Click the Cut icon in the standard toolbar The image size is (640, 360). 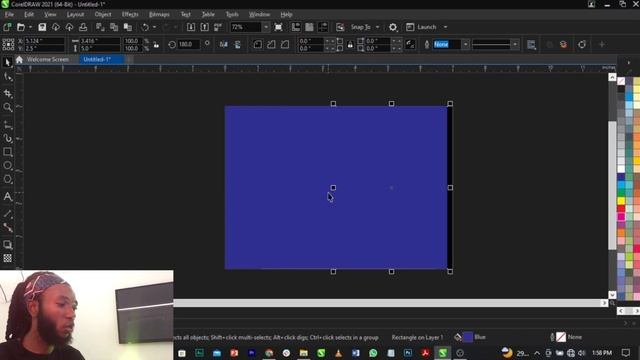tap(100, 27)
